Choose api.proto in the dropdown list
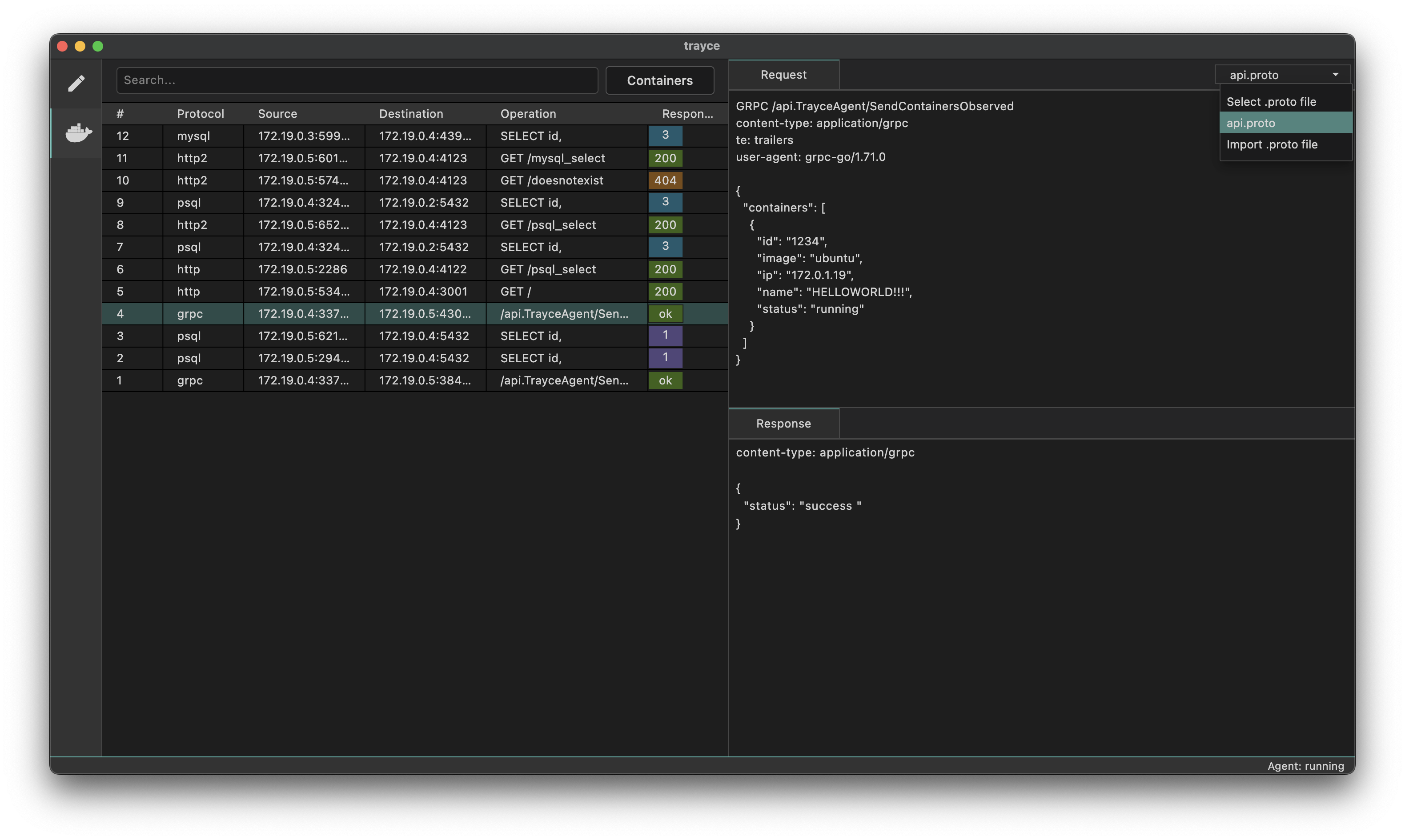This screenshot has height=840, width=1405. [1285, 123]
